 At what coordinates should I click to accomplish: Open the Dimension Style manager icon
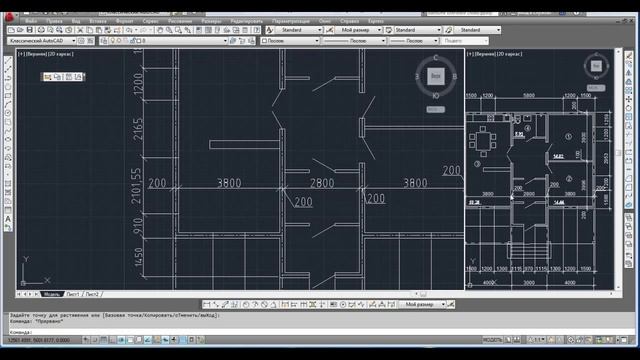[330, 30]
